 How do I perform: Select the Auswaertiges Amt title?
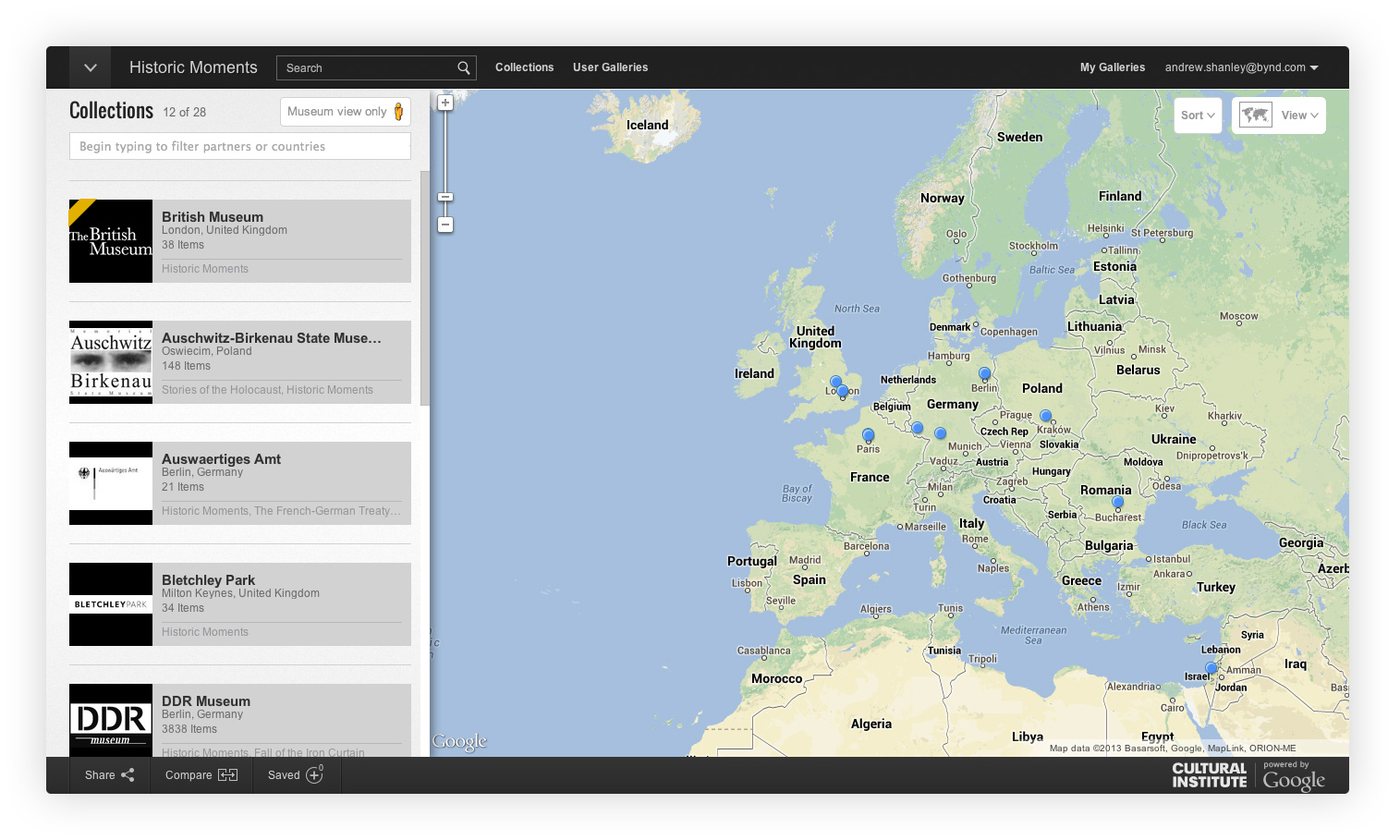[221, 459]
